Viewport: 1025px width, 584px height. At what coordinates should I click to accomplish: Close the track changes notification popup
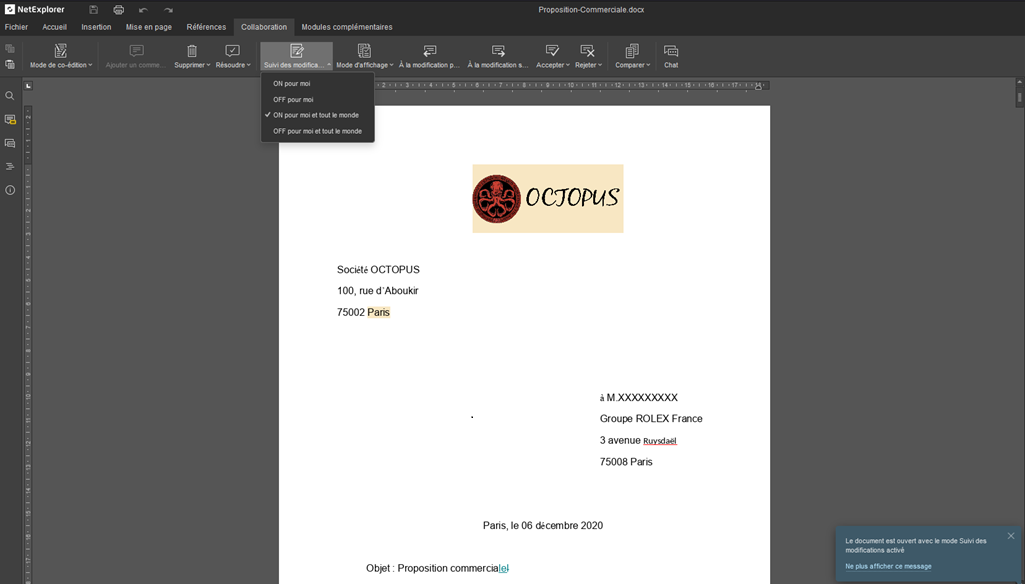pyautogui.click(x=1011, y=536)
